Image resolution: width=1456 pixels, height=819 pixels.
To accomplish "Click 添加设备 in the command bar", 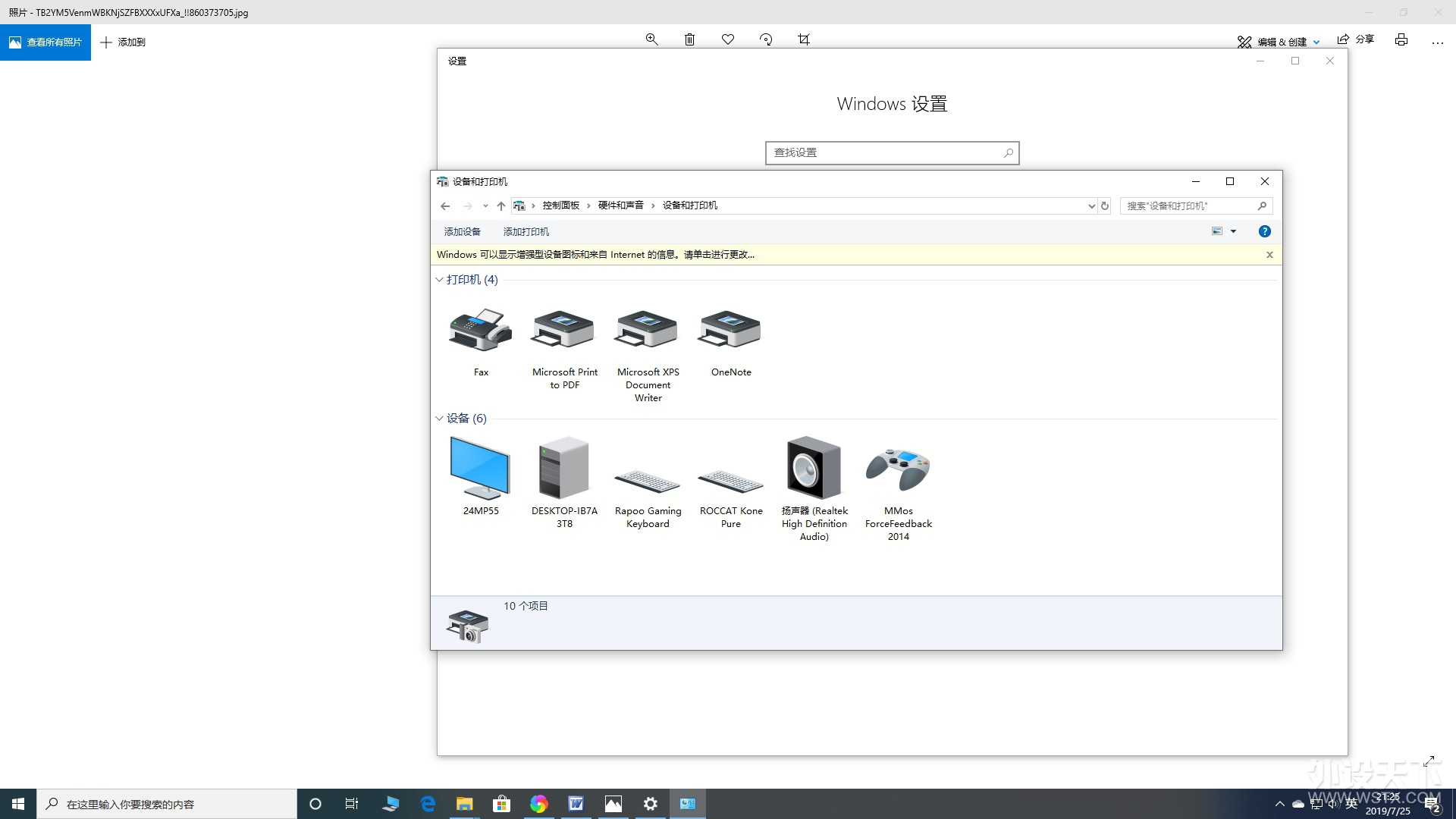I will (x=463, y=231).
